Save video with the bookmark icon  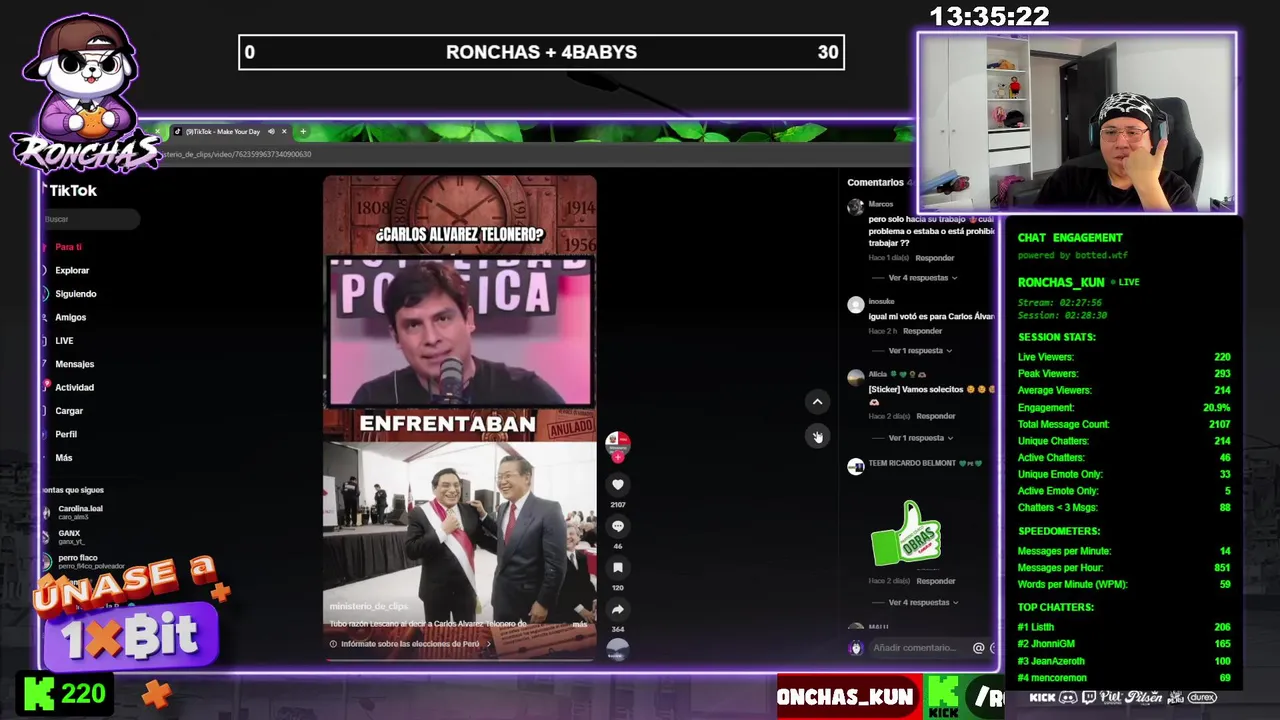point(617,567)
